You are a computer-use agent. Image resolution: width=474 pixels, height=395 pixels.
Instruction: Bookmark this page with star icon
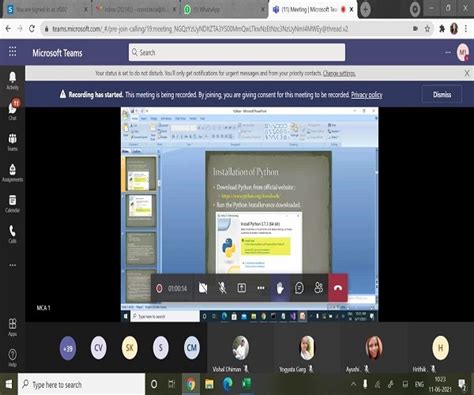[x=427, y=29]
